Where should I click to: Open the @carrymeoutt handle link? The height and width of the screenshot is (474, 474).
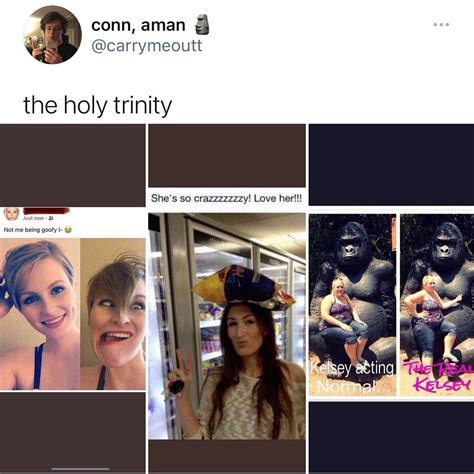(147, 46)
